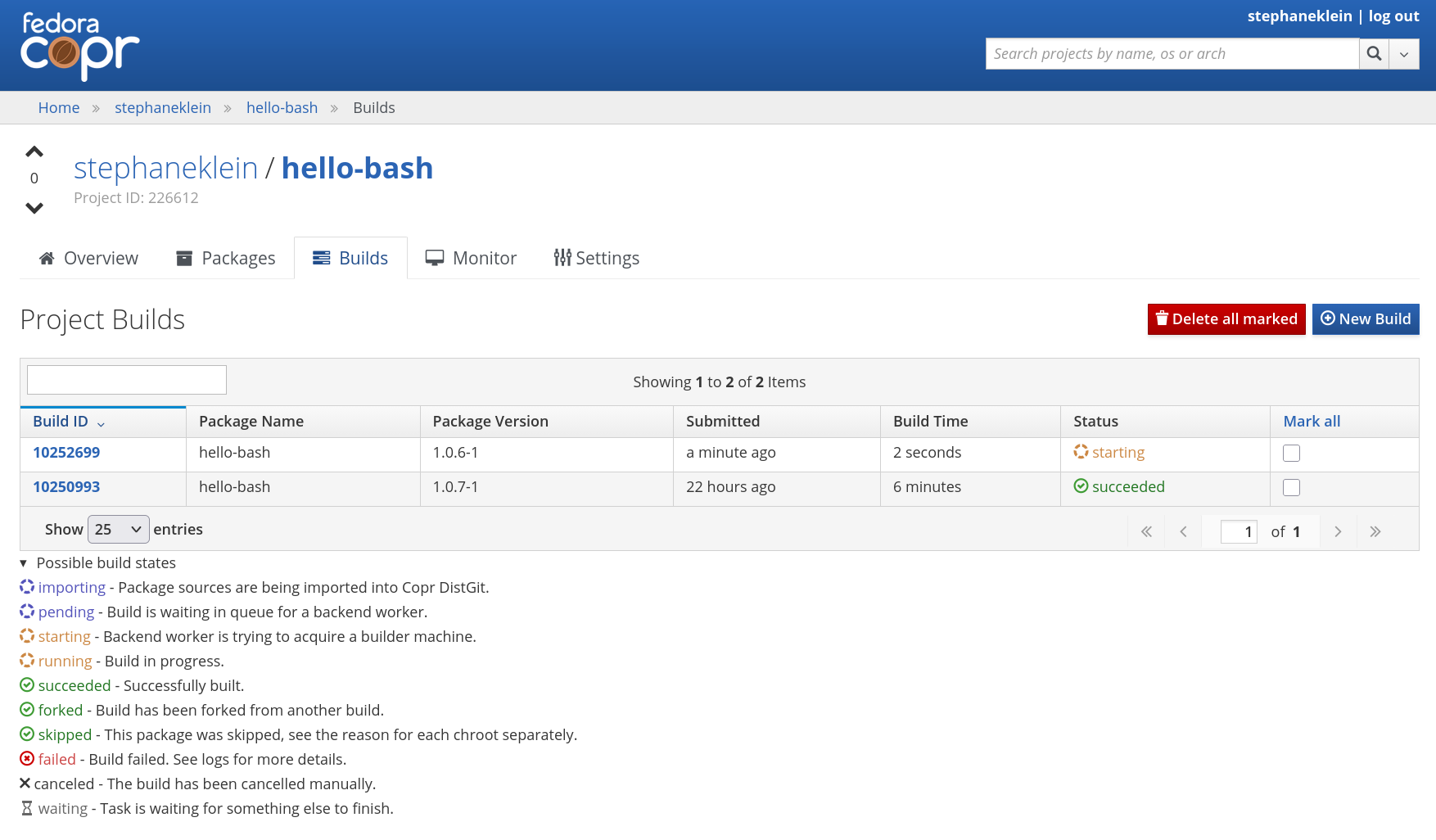
Task: Click Delete all marked button
Action: point(1226,319)
